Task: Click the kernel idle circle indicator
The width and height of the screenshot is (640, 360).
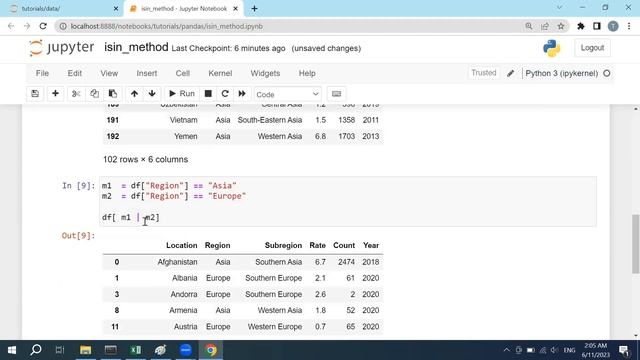Action: pos(607,73)
